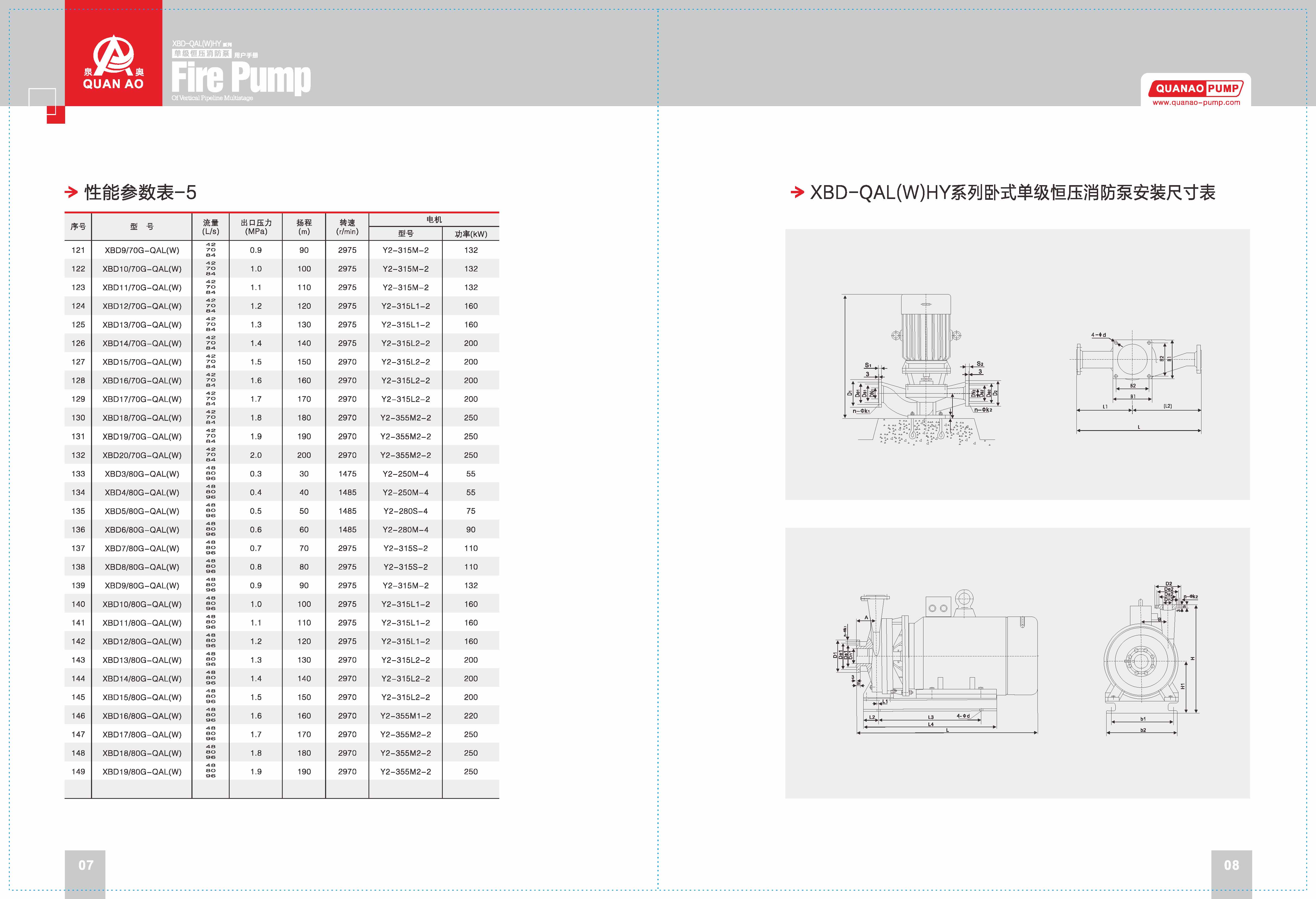Click pressure 0.3 in row 133
The width and height of the screenshot is (1316, 899).
[256, 474]
